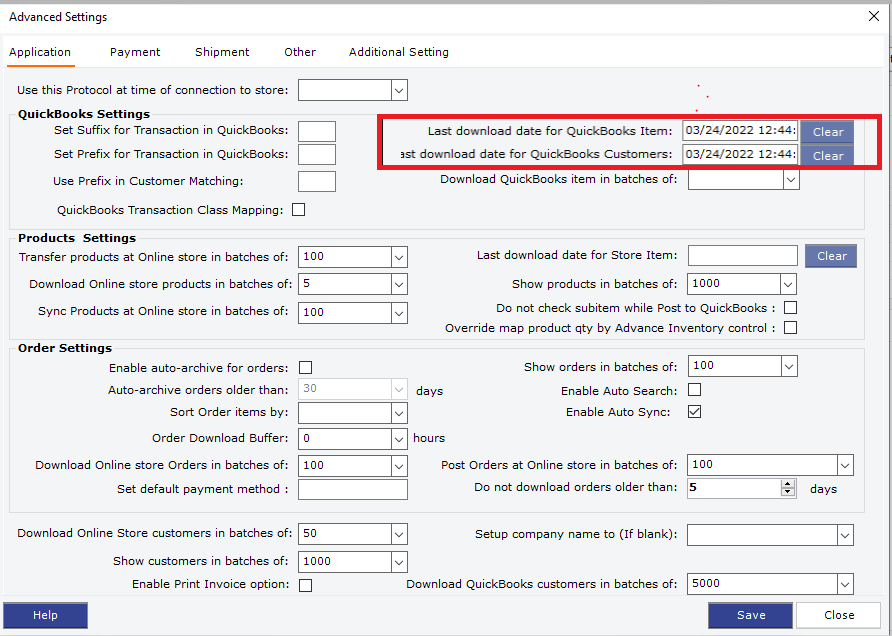This screenshot has height=636, width=892.
Task: Select the Application tab
Action: click(x=40, y=52)
